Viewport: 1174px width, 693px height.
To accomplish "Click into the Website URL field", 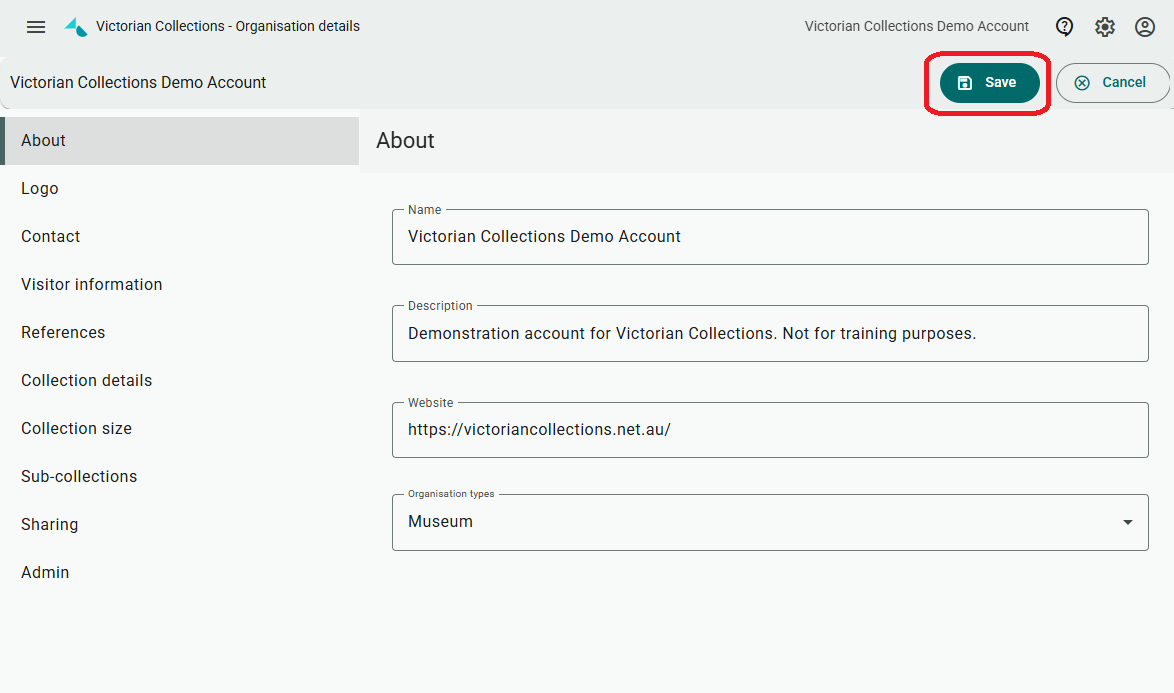I will click(x=770, y=430).
